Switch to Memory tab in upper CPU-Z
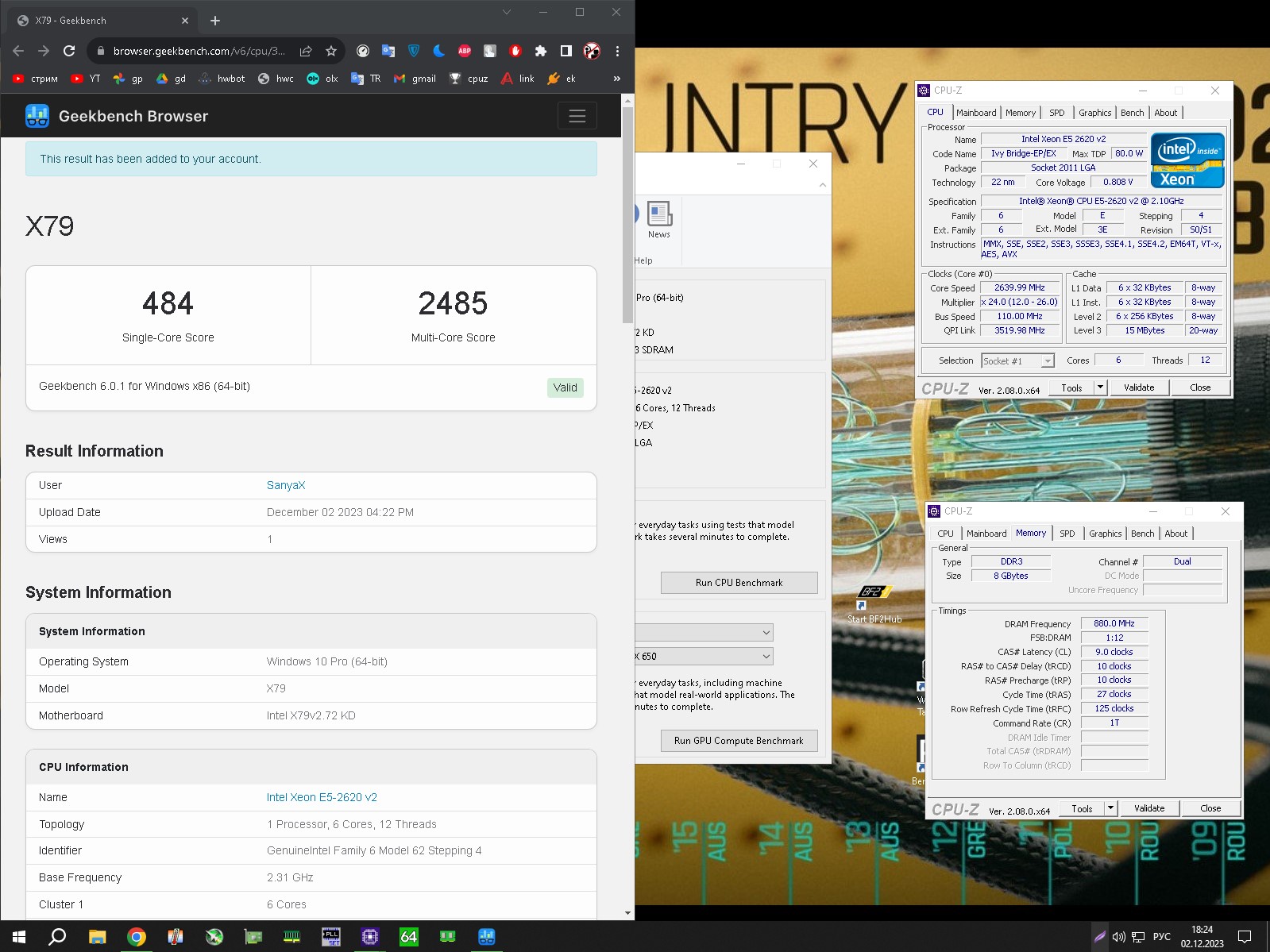The height and width of the screenshot is (952, 1270). [x=1021, y=113]
